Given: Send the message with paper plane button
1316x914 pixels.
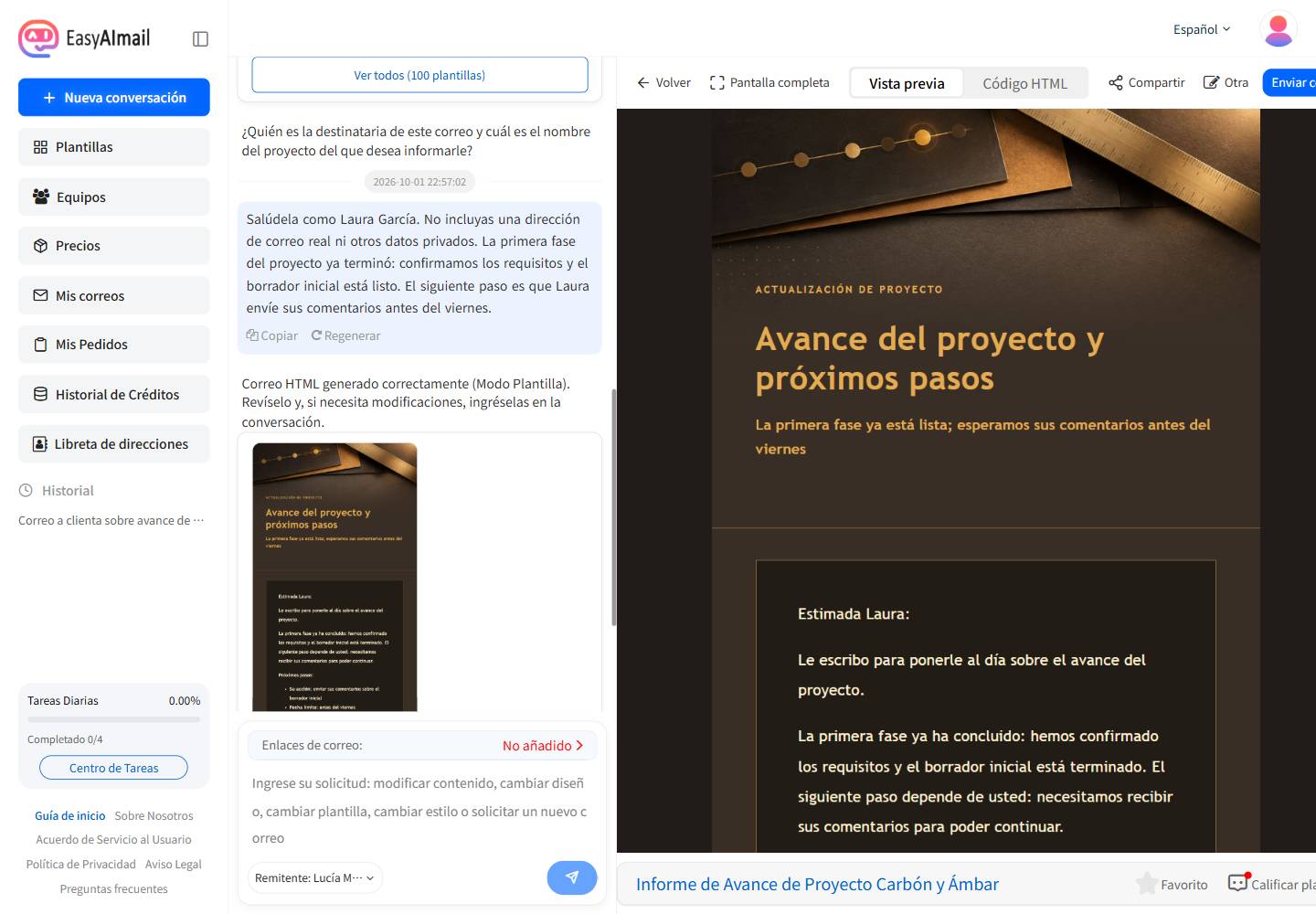Looking at the screenshot, I should tap(572, 877).
